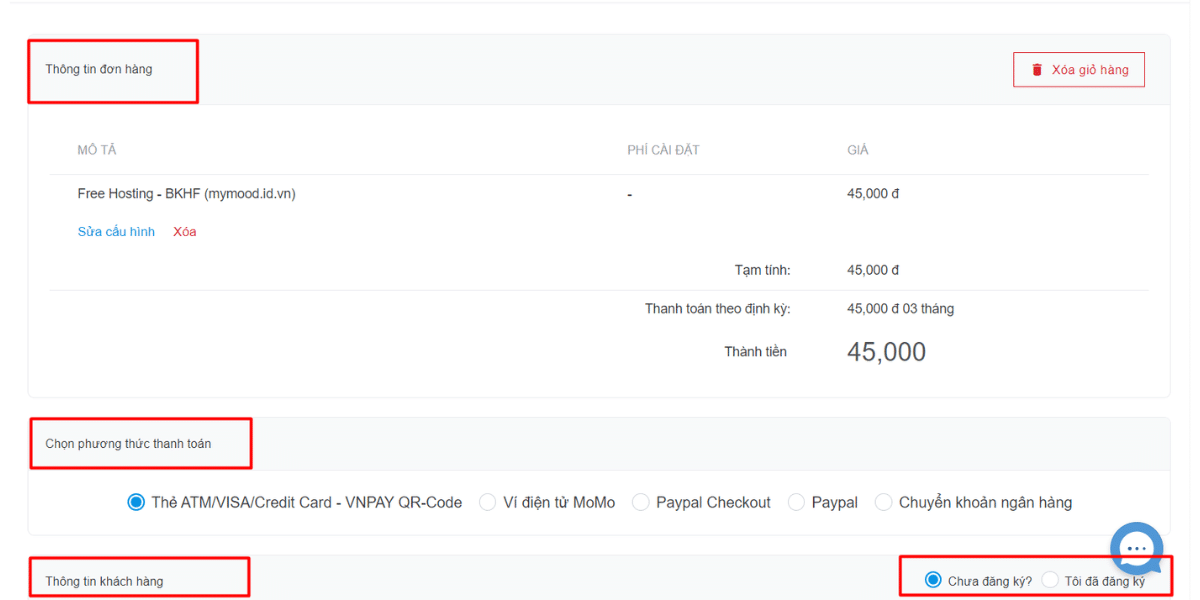Select the Tôi đã đăng ký option
The width and height of the screenshot is (1200, 600).
pos(1050,580)
